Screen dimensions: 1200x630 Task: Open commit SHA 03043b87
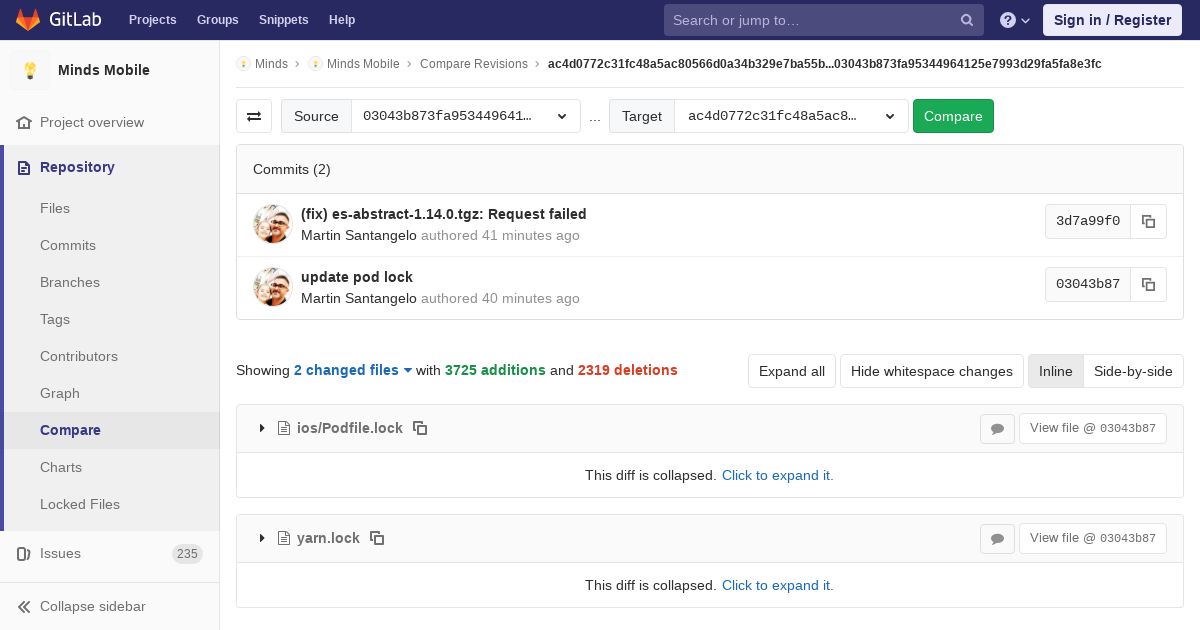click(1088, 284)
